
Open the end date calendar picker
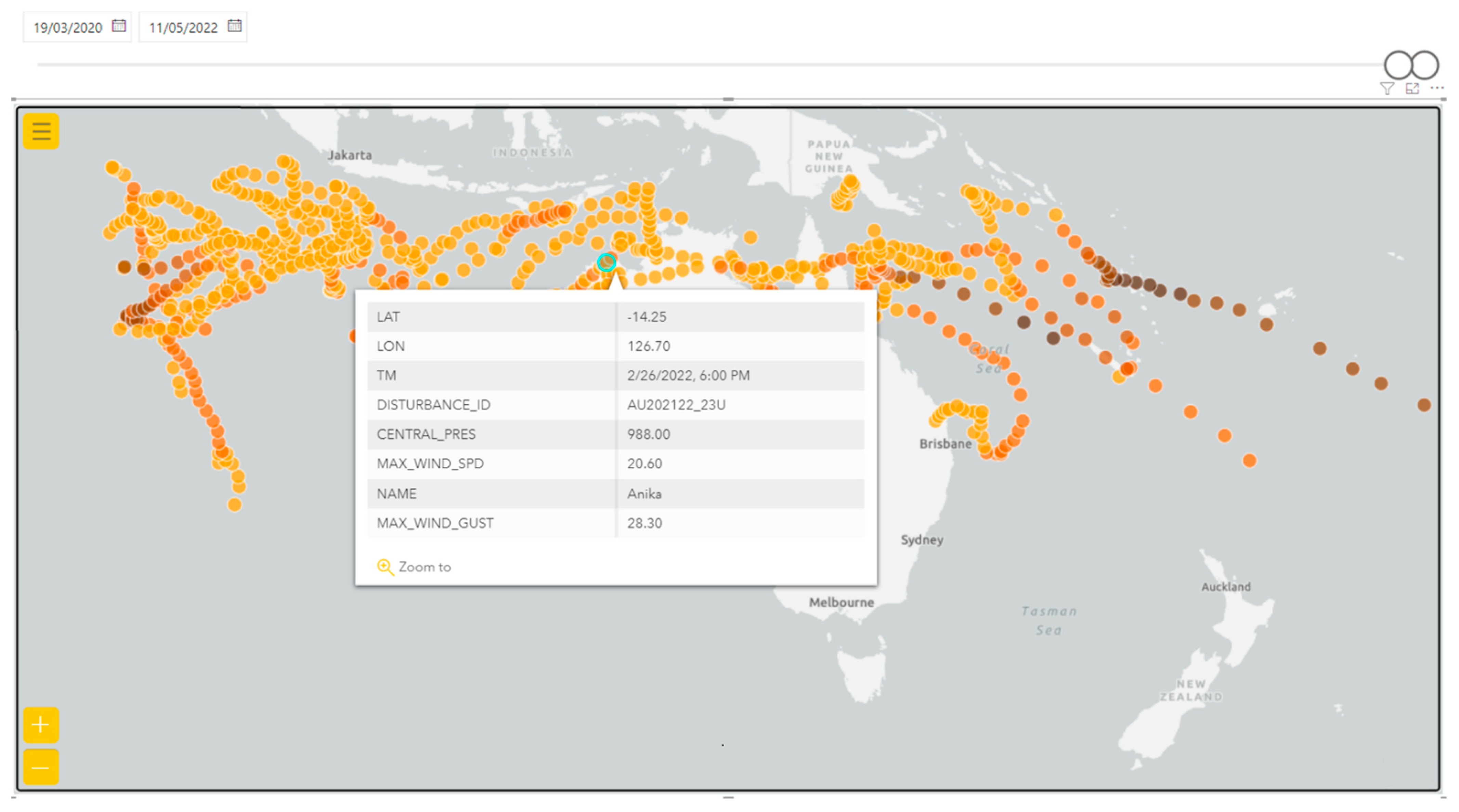click(x=234, y=26)
